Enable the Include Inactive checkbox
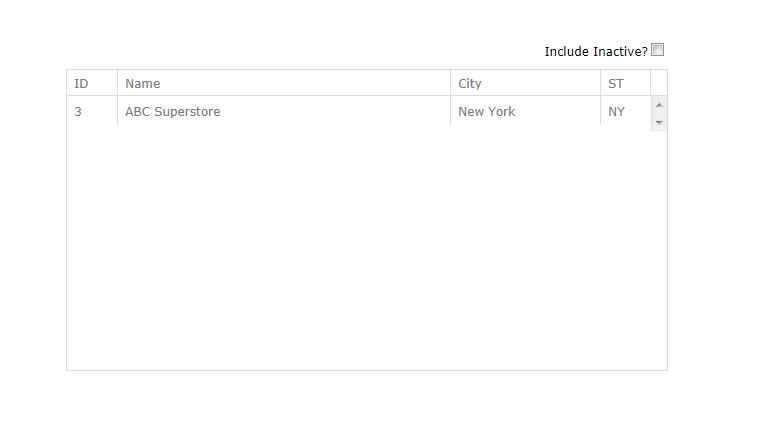The height and width of the screenshot is (428, 771). click(x=658, y=50)
